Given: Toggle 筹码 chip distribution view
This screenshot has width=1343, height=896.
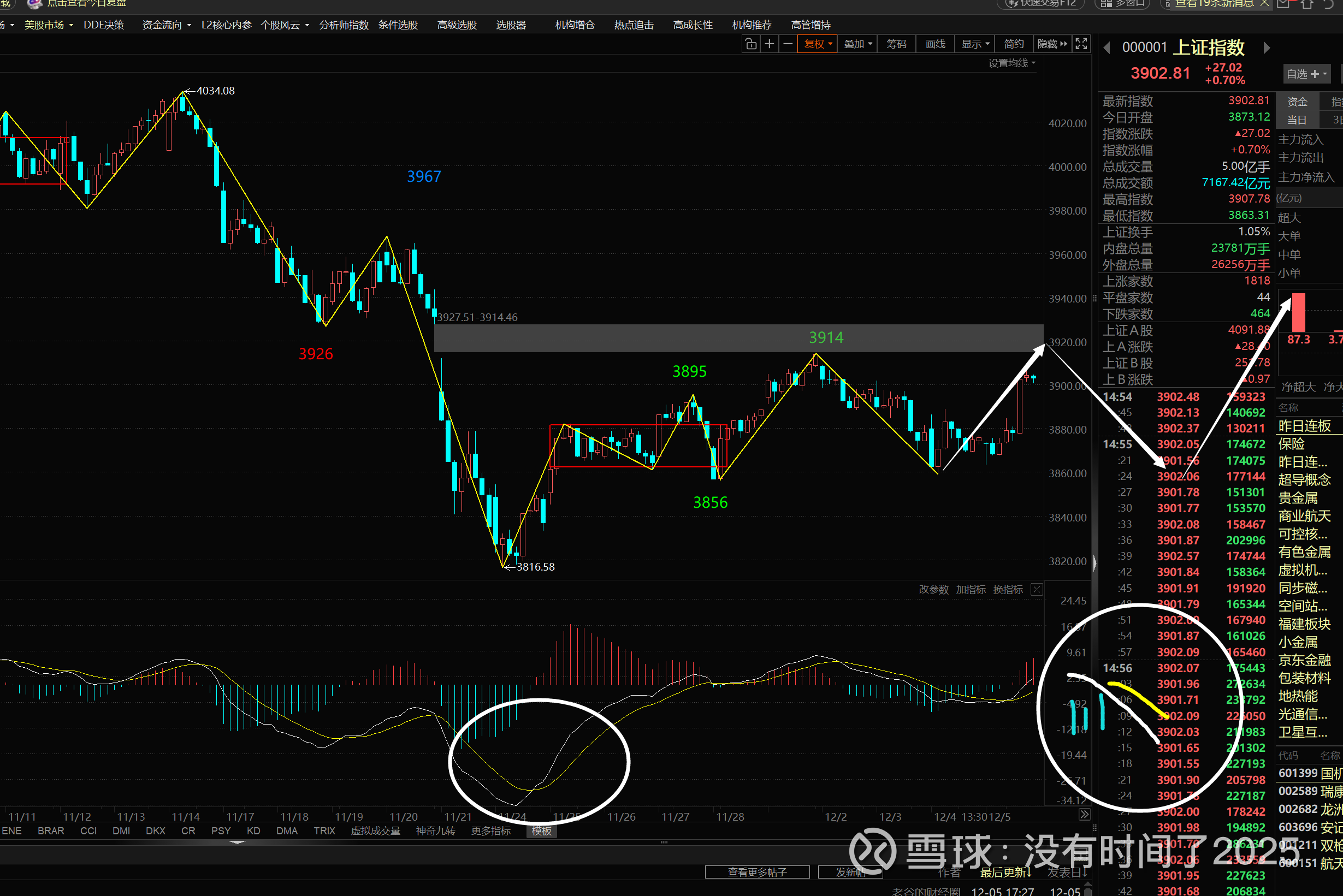Looking at the screenshot, I should [x=896, y=44].
